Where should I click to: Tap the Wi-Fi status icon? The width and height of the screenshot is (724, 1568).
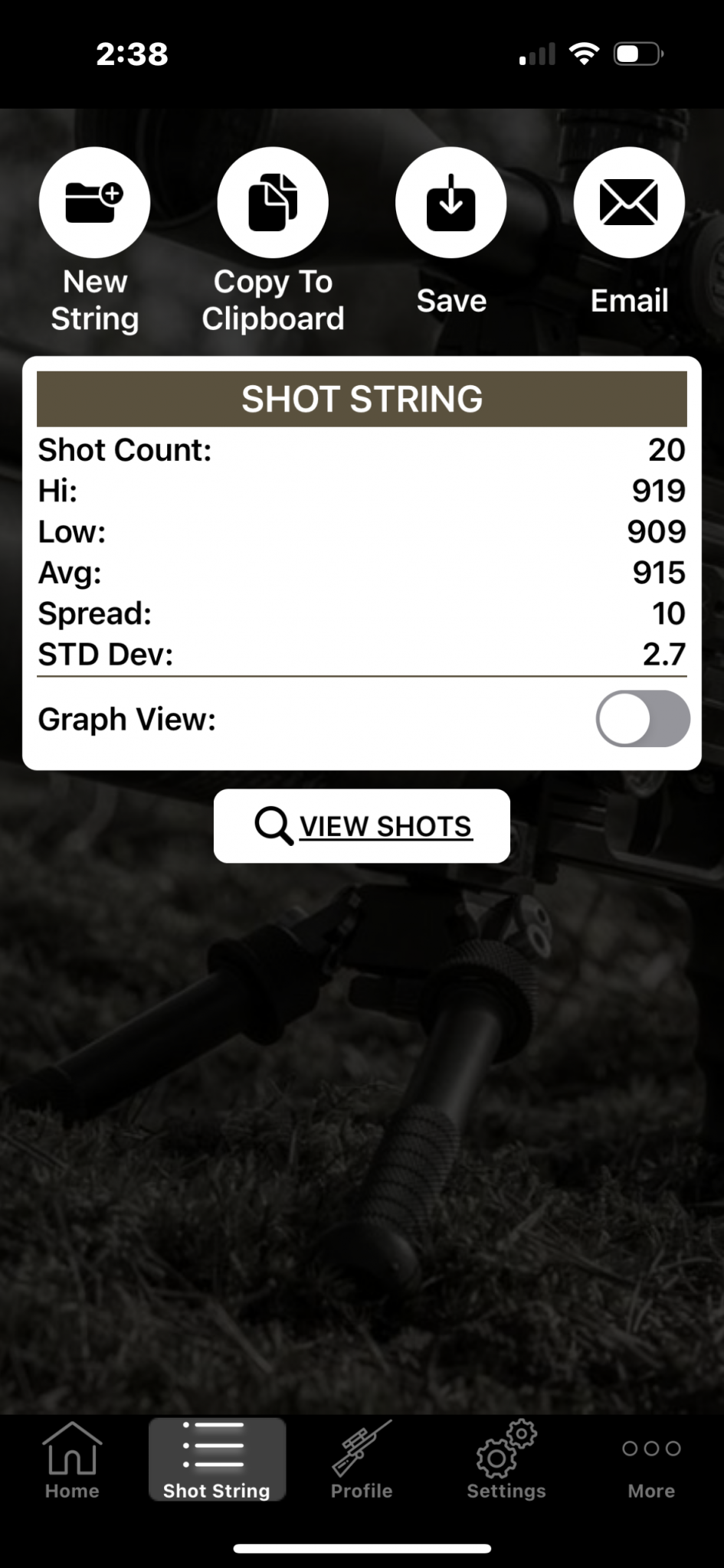tap(584, 54)
